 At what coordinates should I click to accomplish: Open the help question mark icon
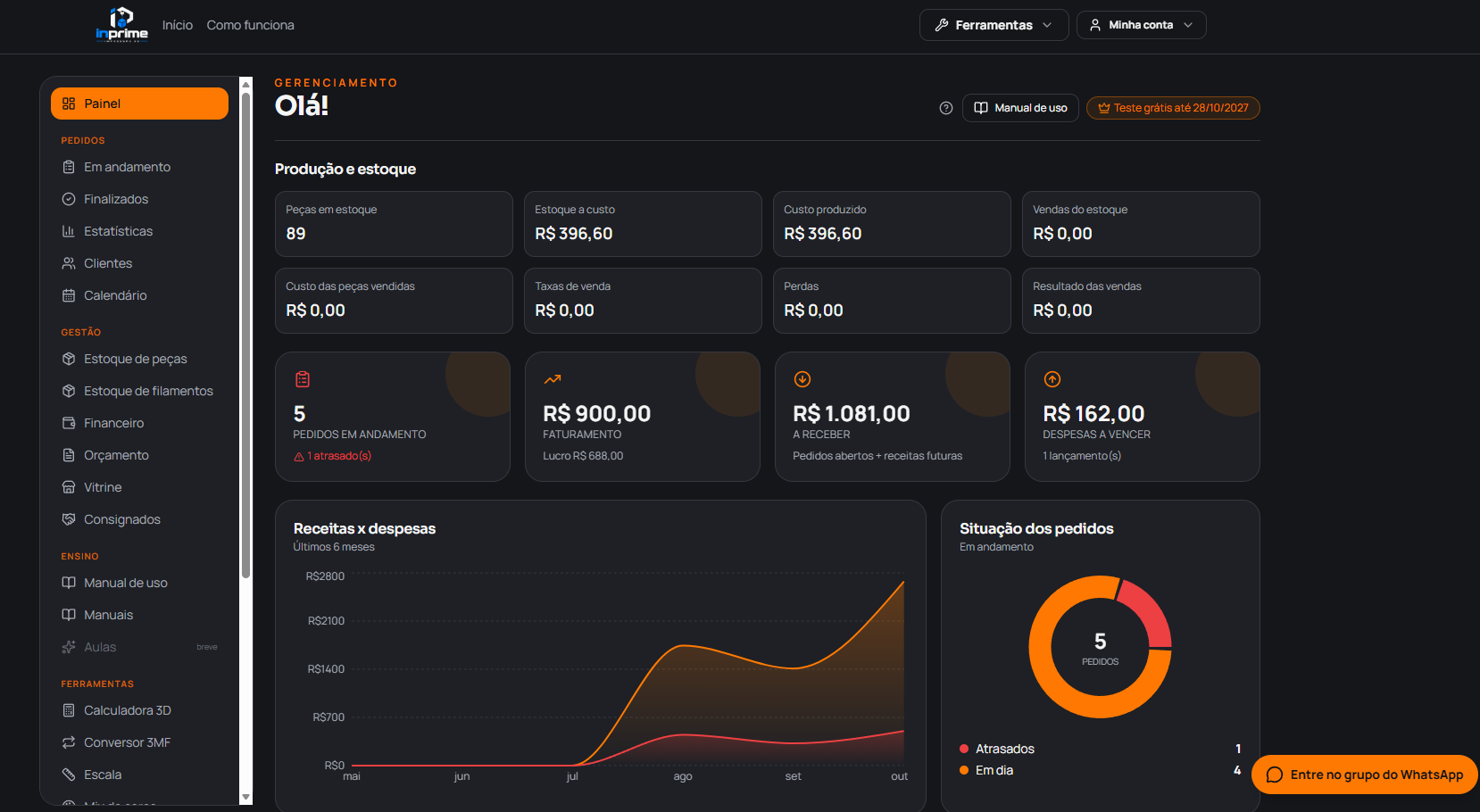[x=946, y=108]
